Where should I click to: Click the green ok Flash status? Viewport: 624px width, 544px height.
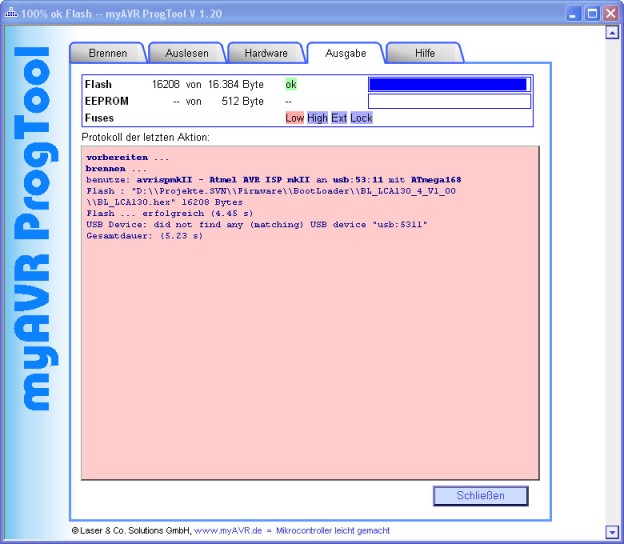click(x=291, y=84)
